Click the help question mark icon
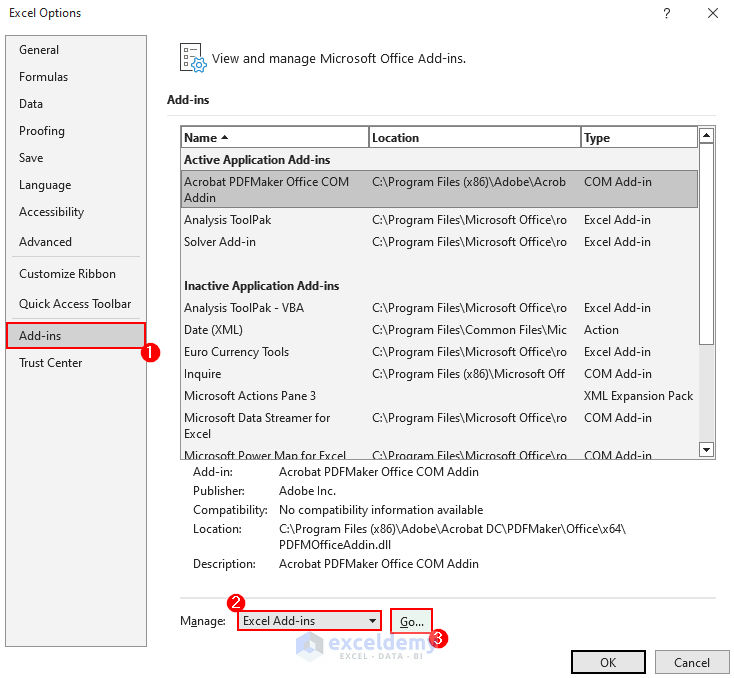The width and height of the screenshot is (734, 678). click(667, 13)
